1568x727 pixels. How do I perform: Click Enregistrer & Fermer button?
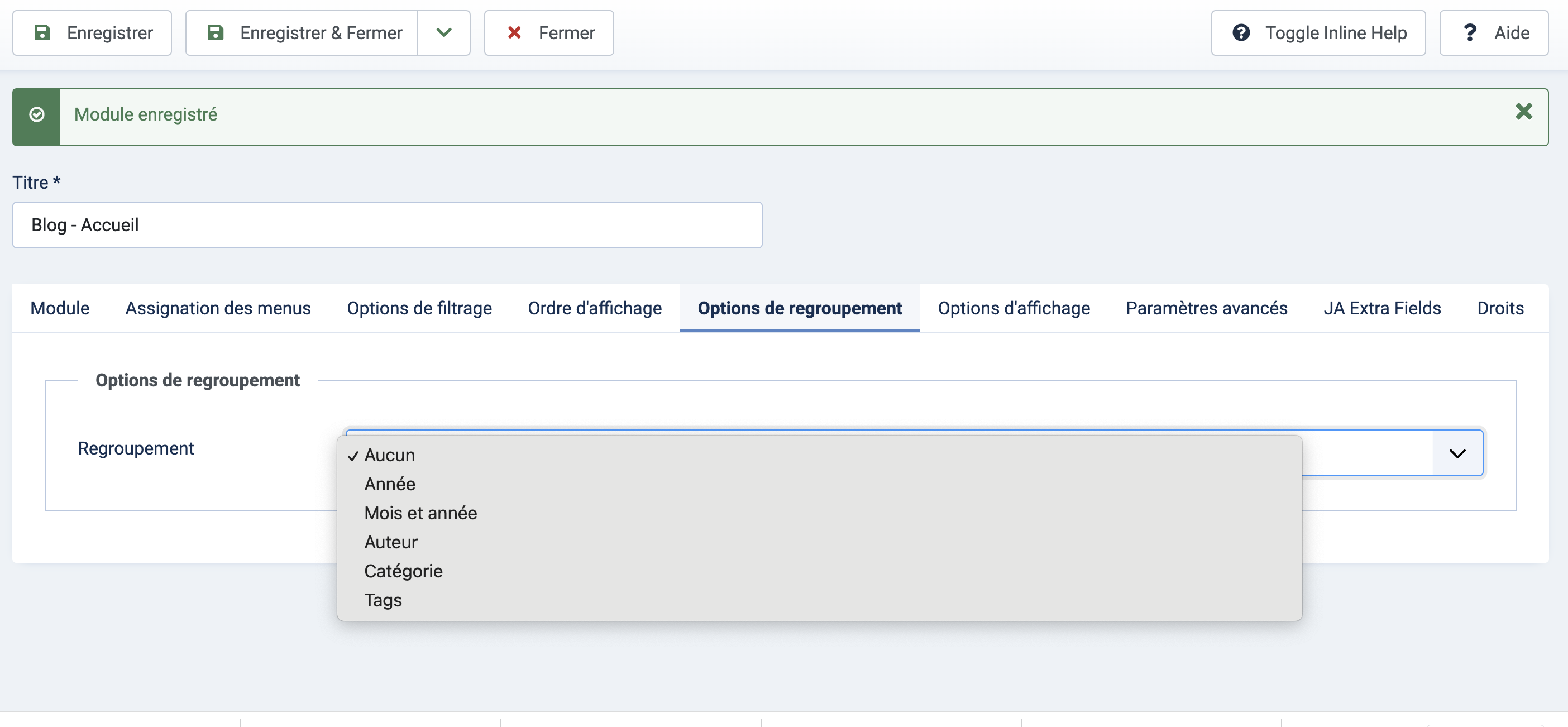[302, 33]
